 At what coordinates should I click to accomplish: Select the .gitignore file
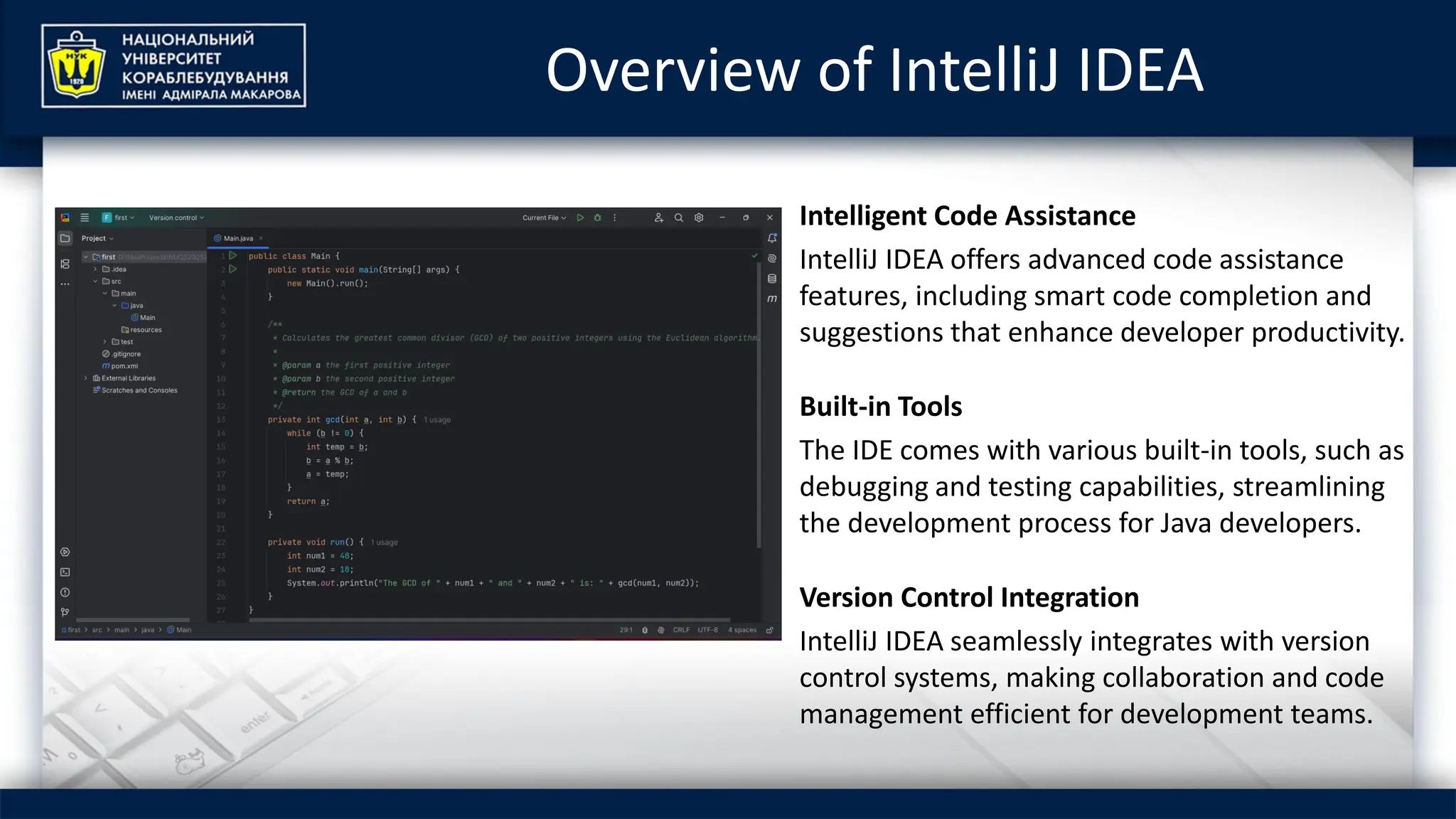pos(122,354)
